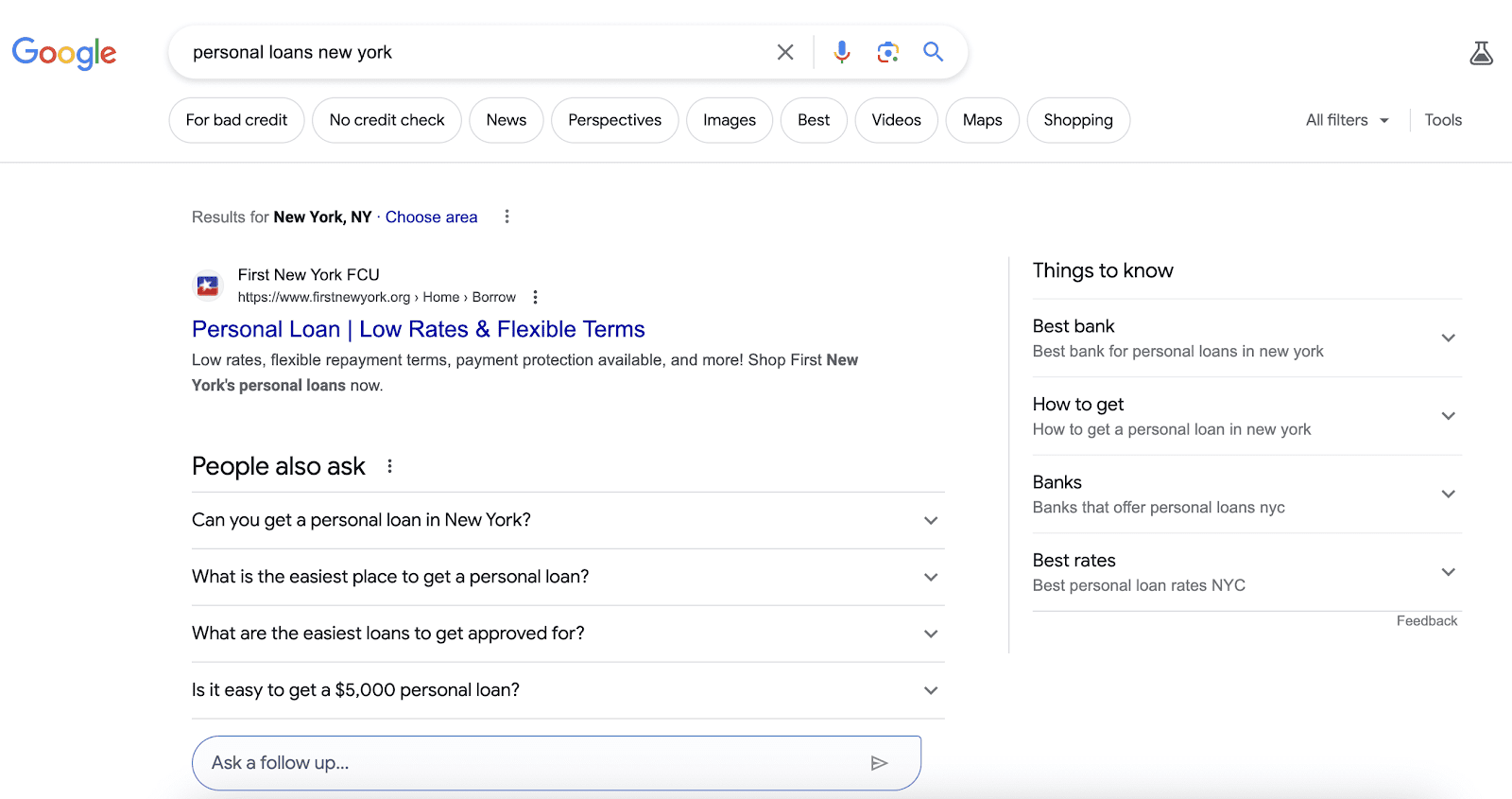
Task: Switch to the News tab
Action: (507, 120)
